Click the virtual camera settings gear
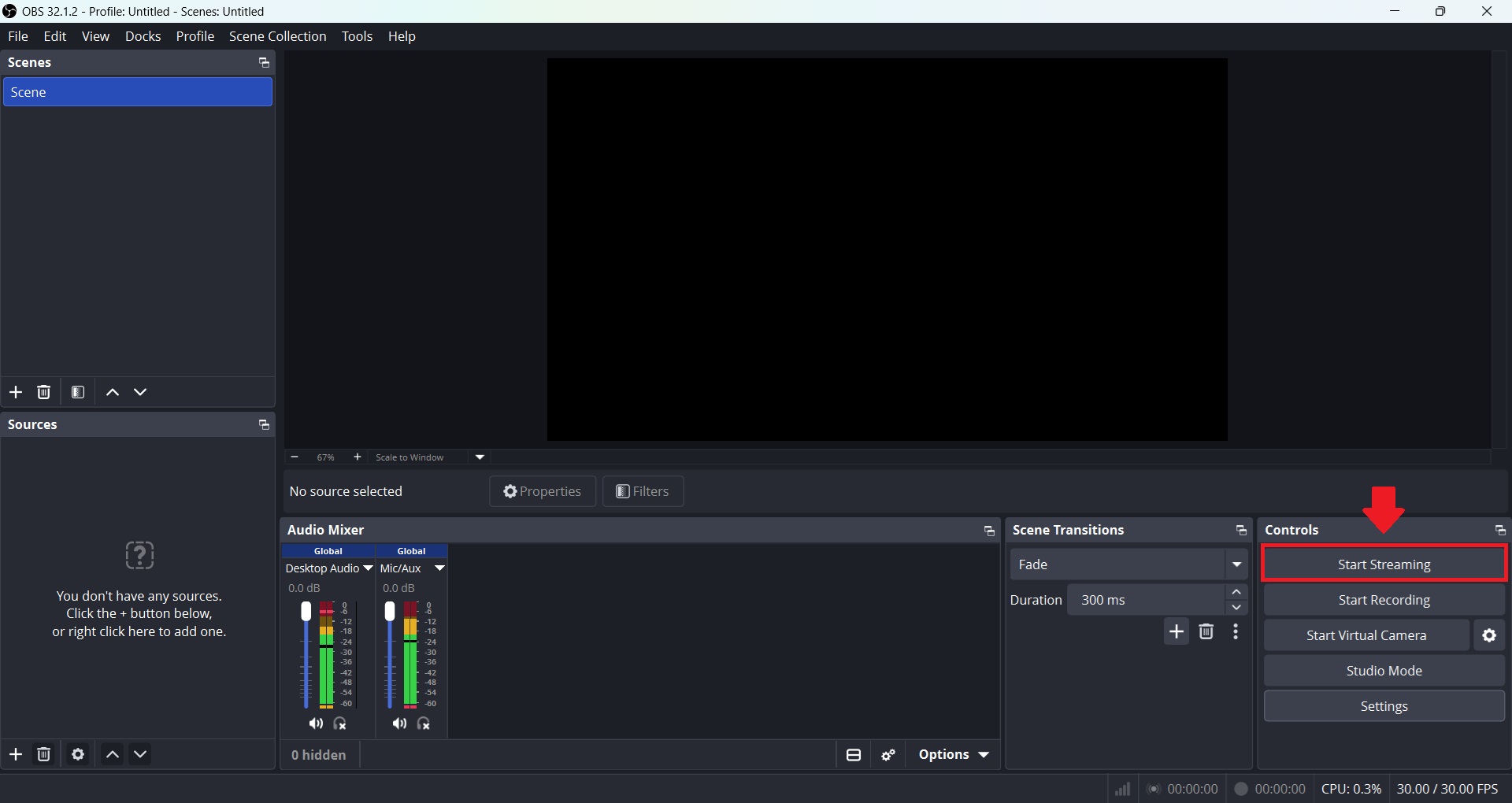Screen dimensions: 1512x803 [x=1489, y=635]
